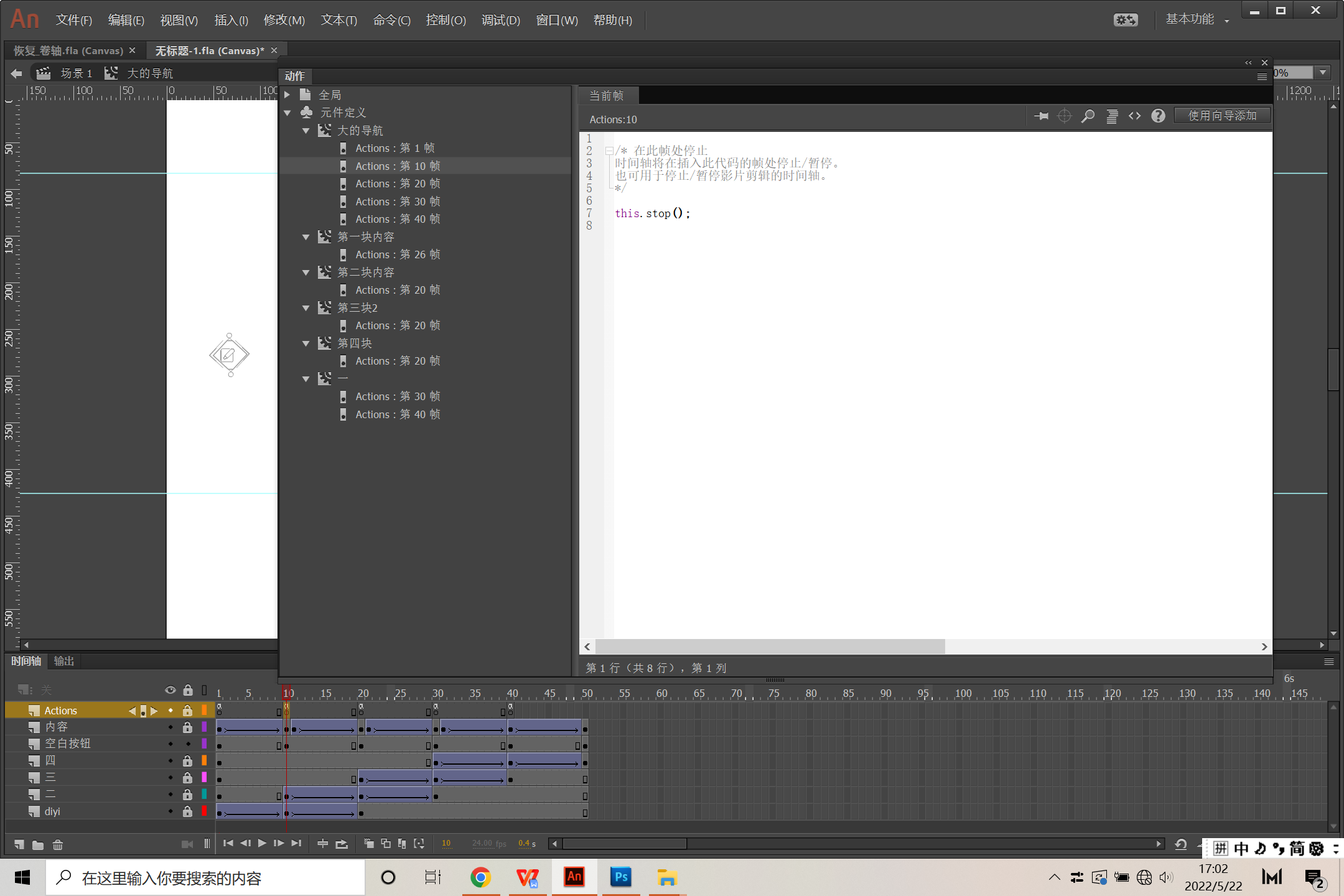1344x896 pixels.
Task: Toggle visibility dot of 空白按钮 layer
Action: [x=170, y=744]
